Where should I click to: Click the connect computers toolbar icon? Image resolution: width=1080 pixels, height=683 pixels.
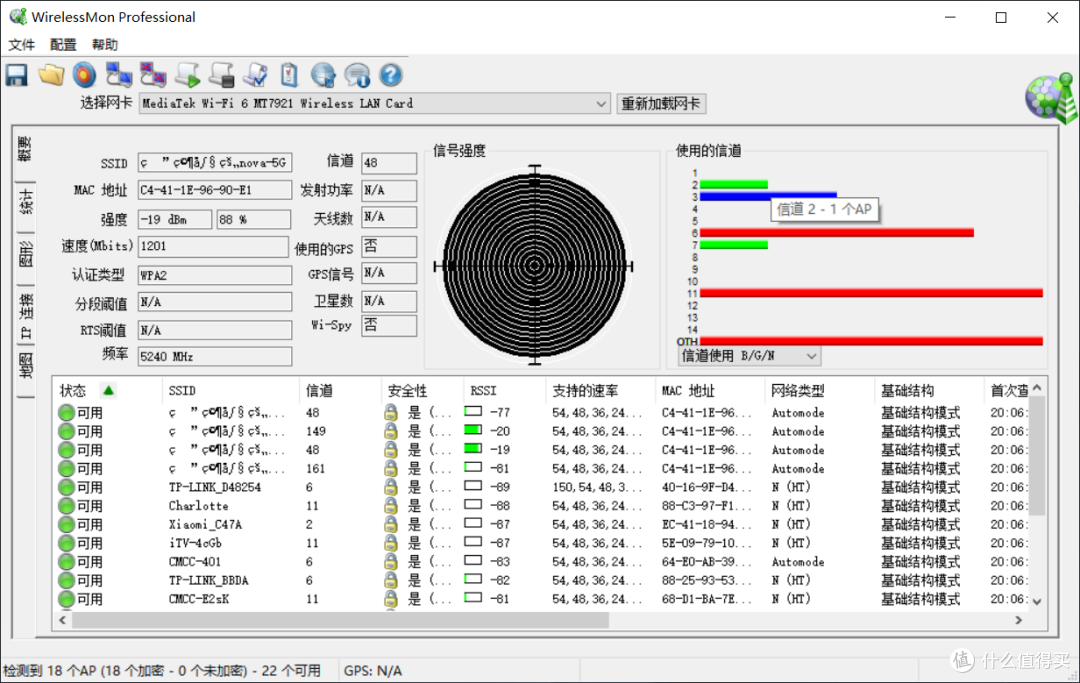pos(118,75)
